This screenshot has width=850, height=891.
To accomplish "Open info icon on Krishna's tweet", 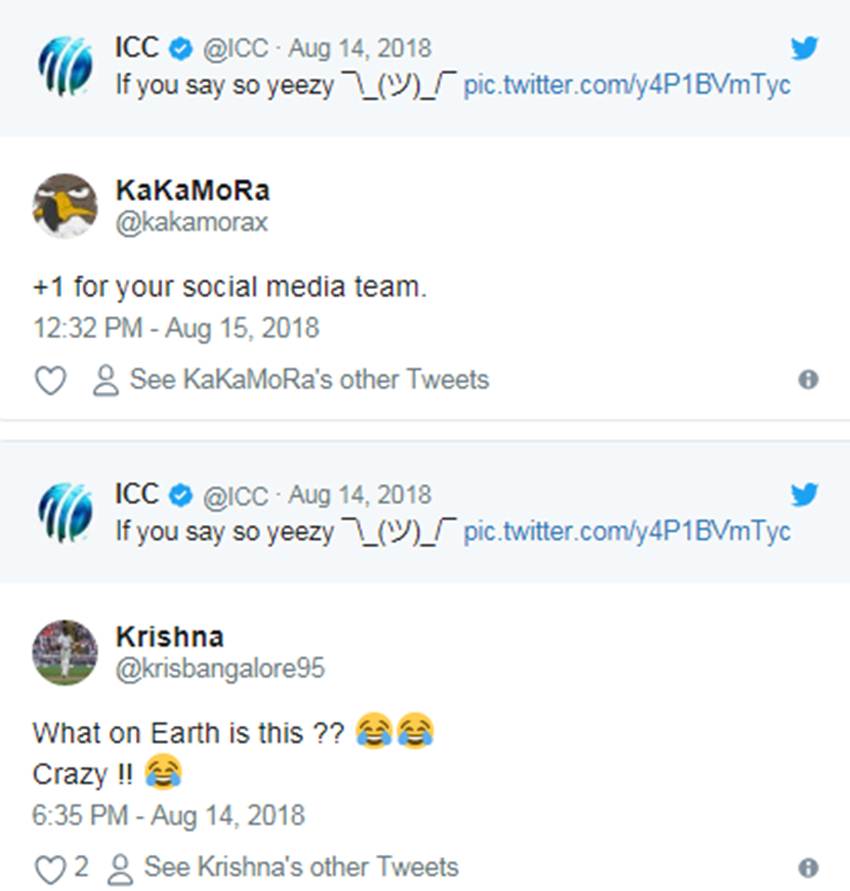I will [808, 867].
